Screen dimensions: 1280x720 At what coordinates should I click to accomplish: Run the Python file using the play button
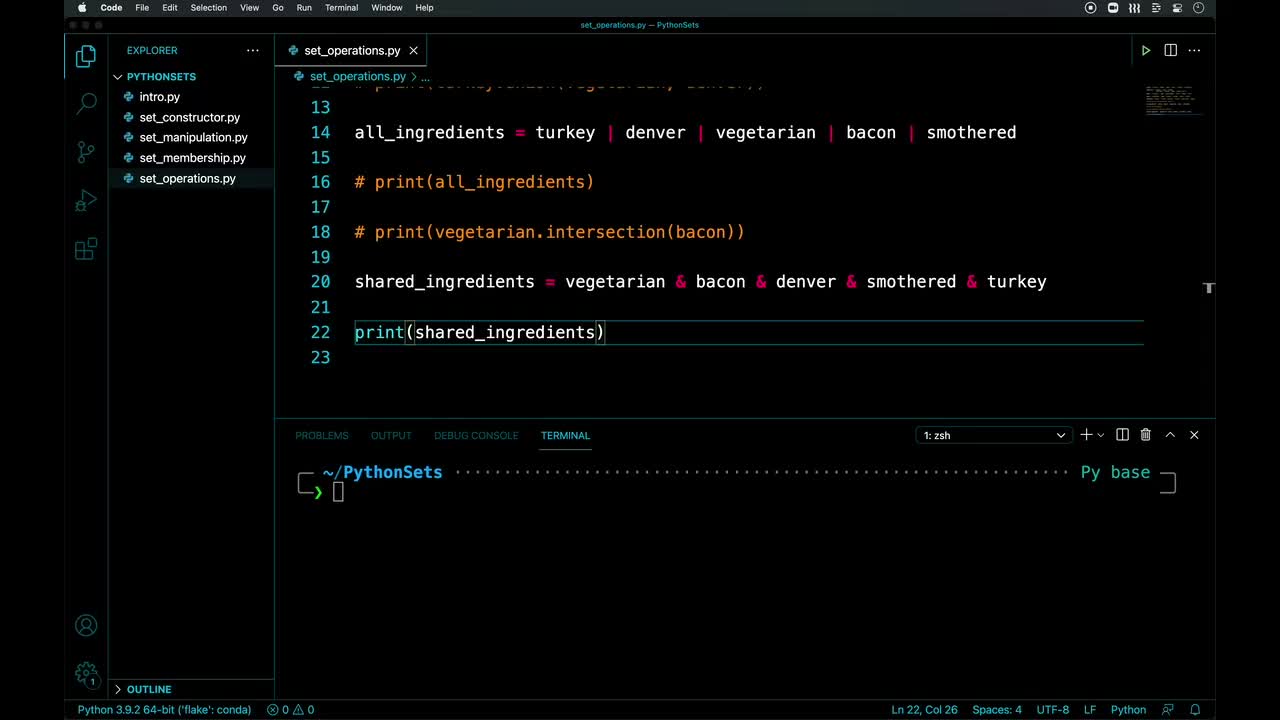pos(1145,50)
